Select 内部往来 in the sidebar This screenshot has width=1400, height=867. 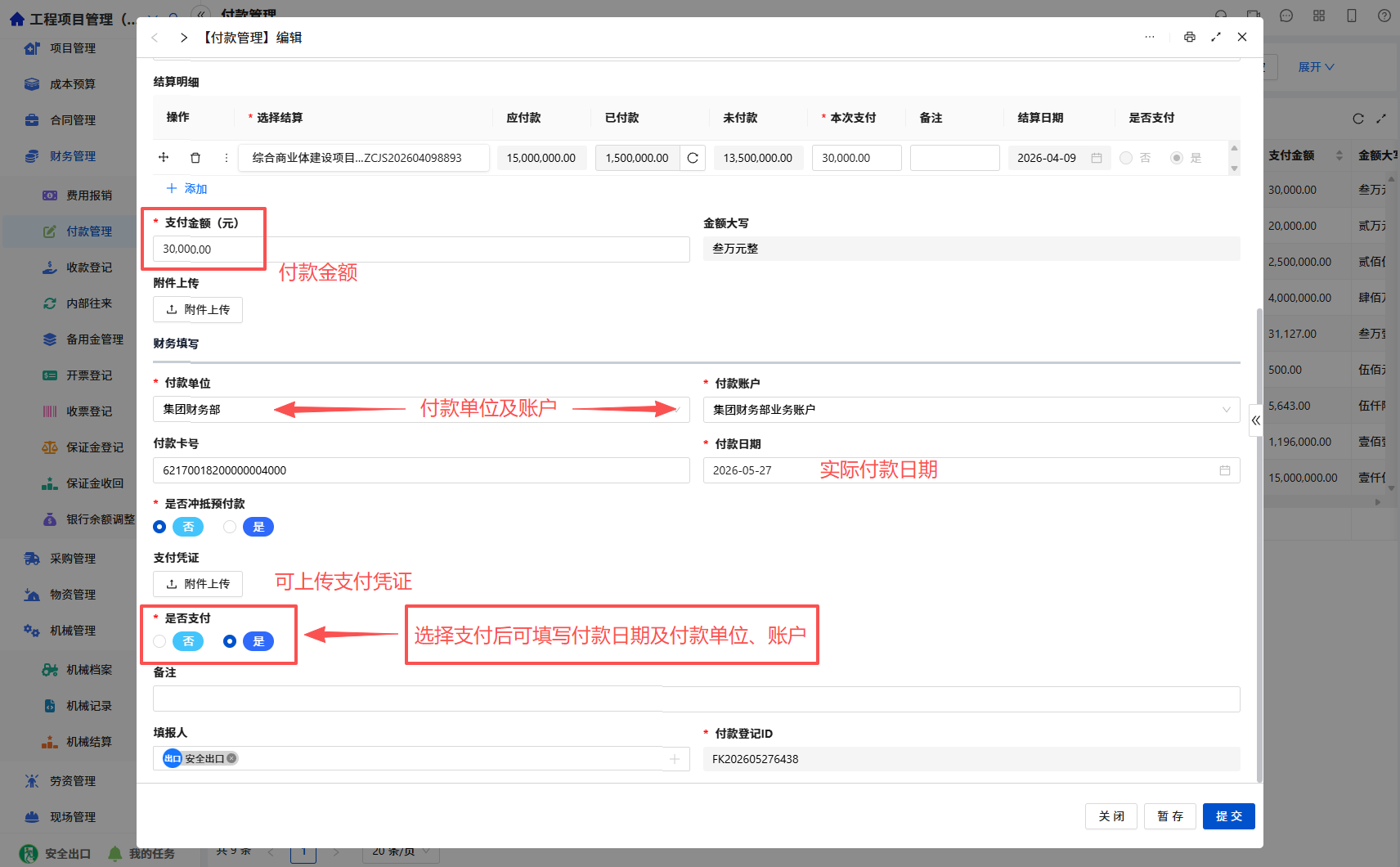point(88,303)
